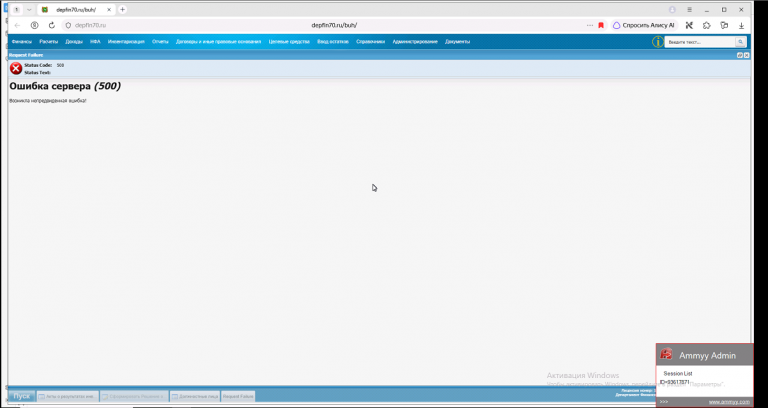Close the Request Failure panel
This screenshot has height=408, width=768.
tap(746, 55)
